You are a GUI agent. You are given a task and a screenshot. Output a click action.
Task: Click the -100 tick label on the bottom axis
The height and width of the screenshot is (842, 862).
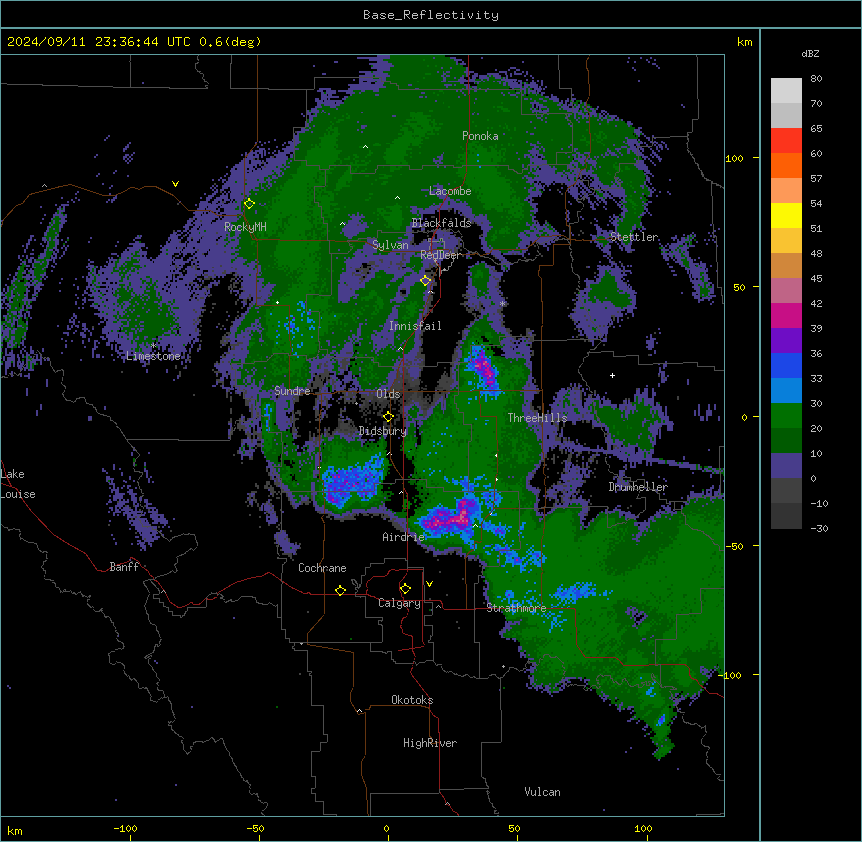pos(125,829)
